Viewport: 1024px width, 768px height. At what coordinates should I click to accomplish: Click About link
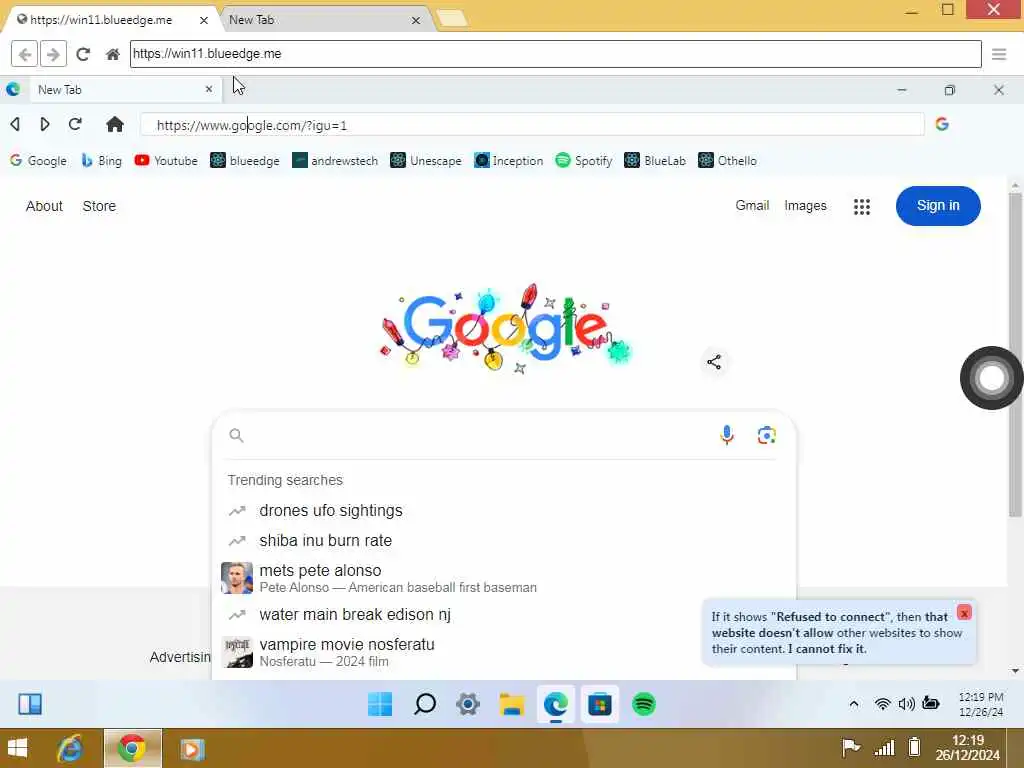click(44, 206)
